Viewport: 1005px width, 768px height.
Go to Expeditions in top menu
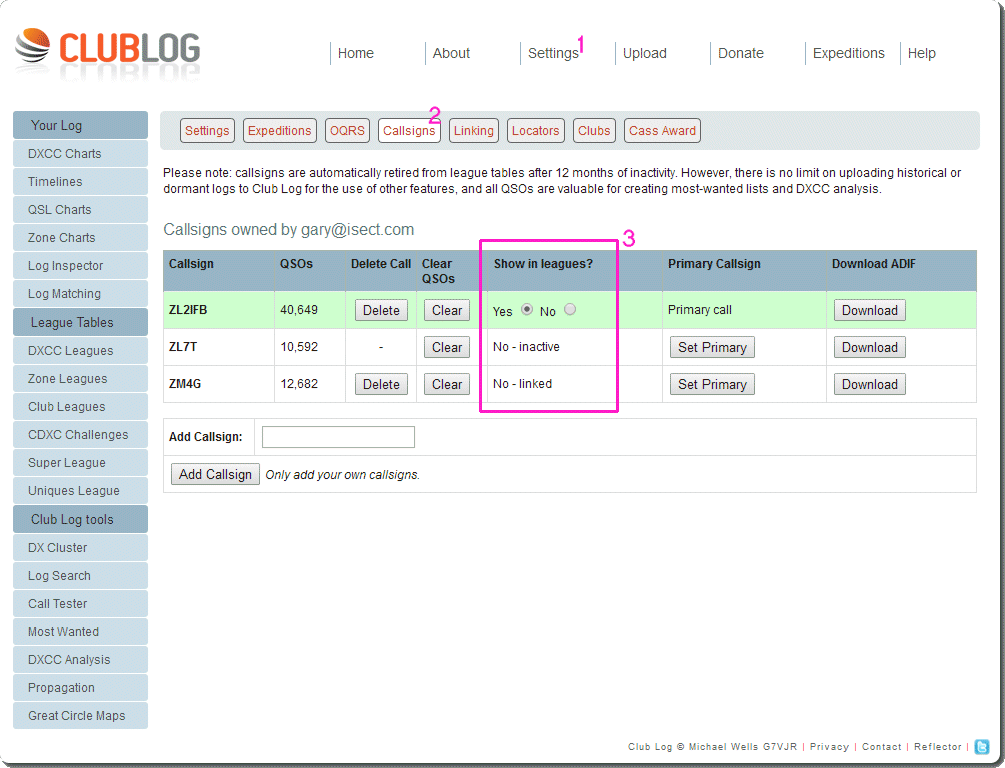click(848, 54)
